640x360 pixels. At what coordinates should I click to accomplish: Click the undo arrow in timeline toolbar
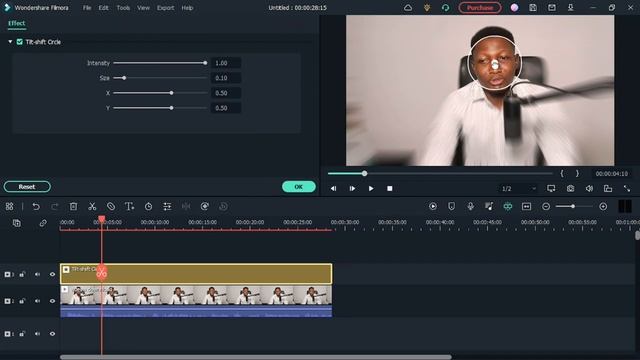pyautogui.click(x=36, y=207)
